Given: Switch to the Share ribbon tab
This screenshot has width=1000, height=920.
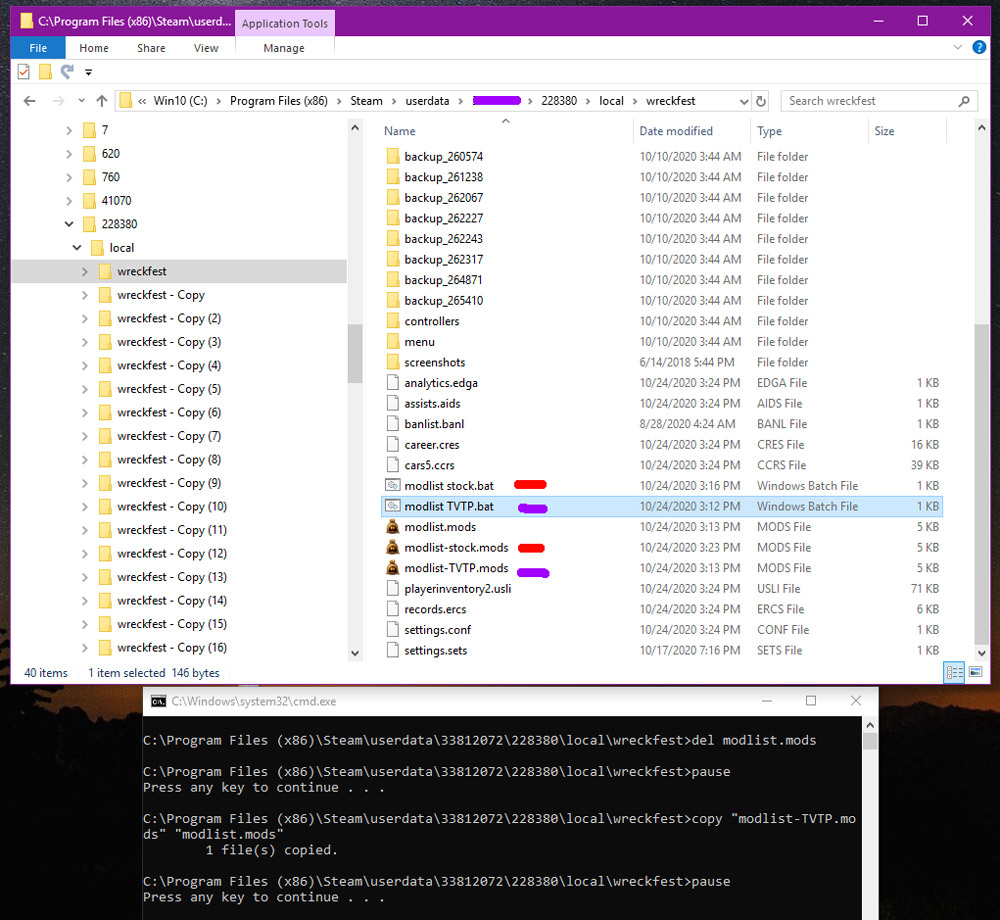Looking at the screenshot, I should coord(151,48).
